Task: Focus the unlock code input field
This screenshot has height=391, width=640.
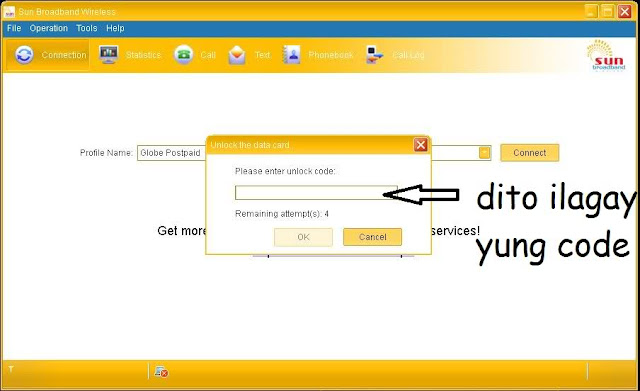Action: coord(316,193)
